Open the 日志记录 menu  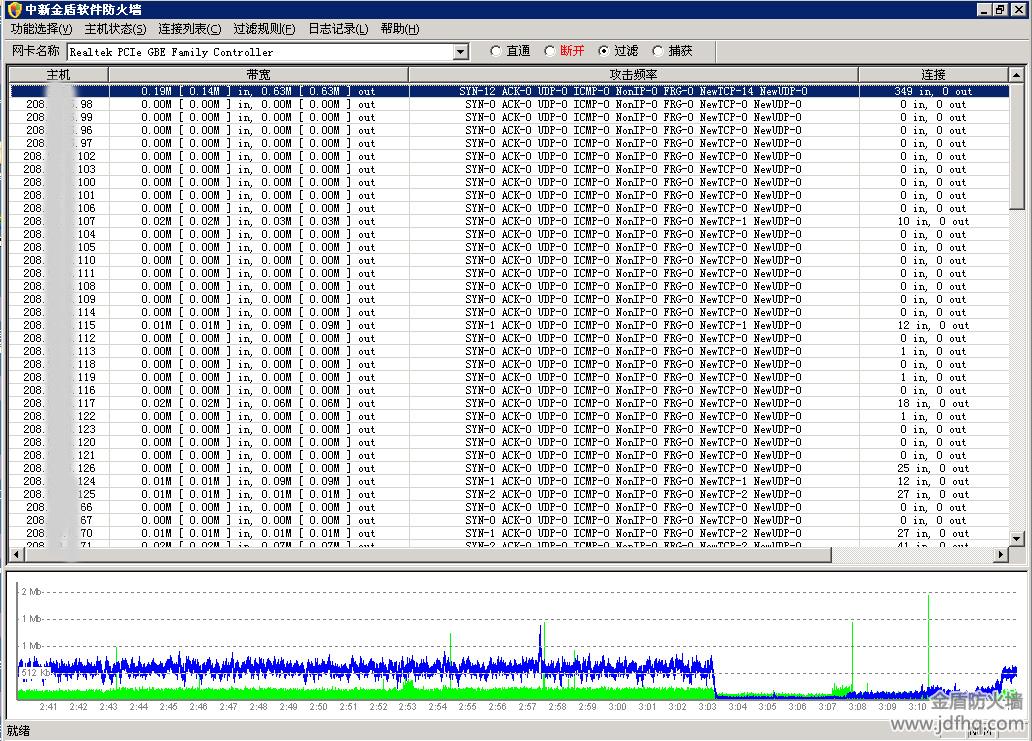(x=338, y=29)
